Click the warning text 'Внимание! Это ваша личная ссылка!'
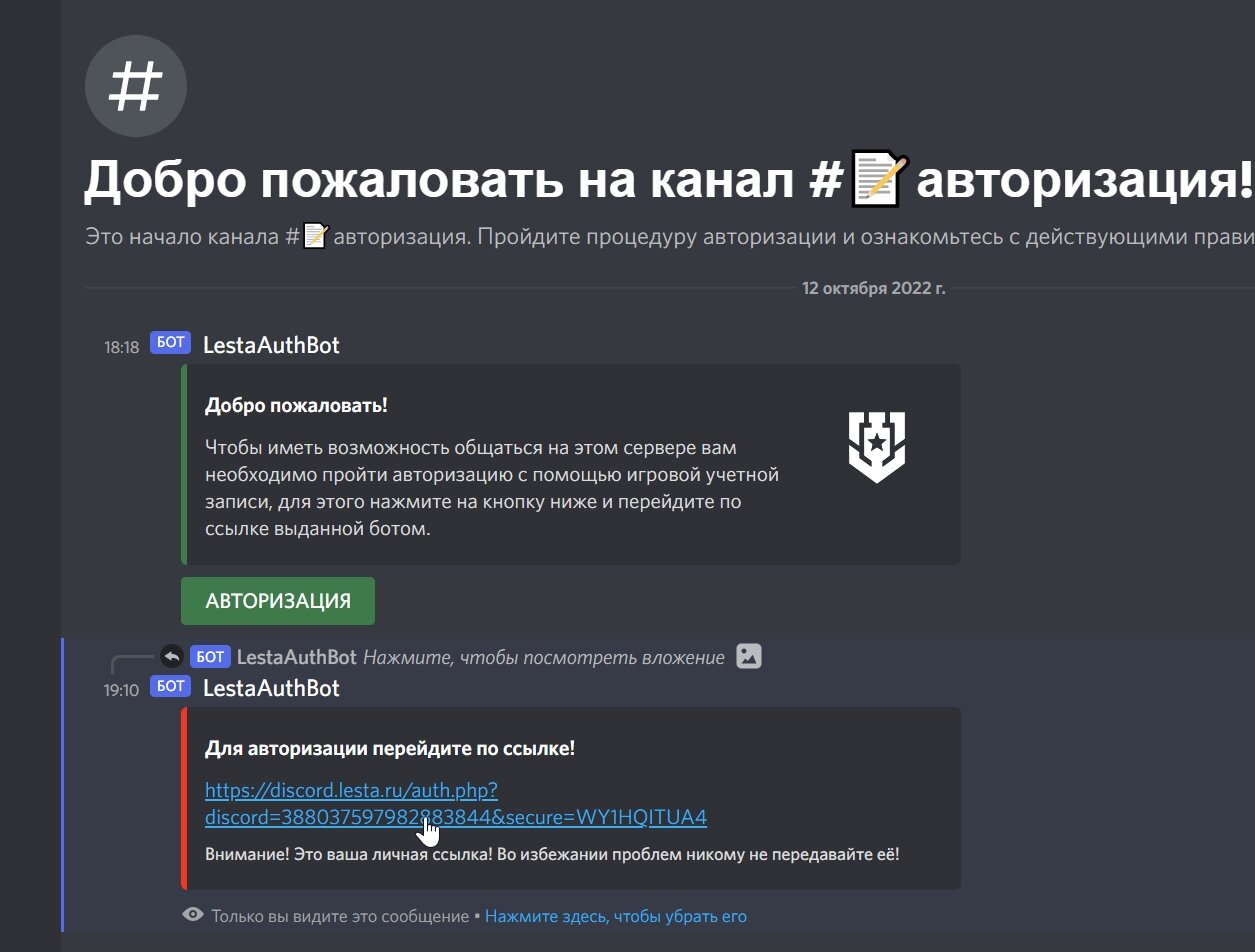This screenshot has width=1255, height=952. [552, 855]
